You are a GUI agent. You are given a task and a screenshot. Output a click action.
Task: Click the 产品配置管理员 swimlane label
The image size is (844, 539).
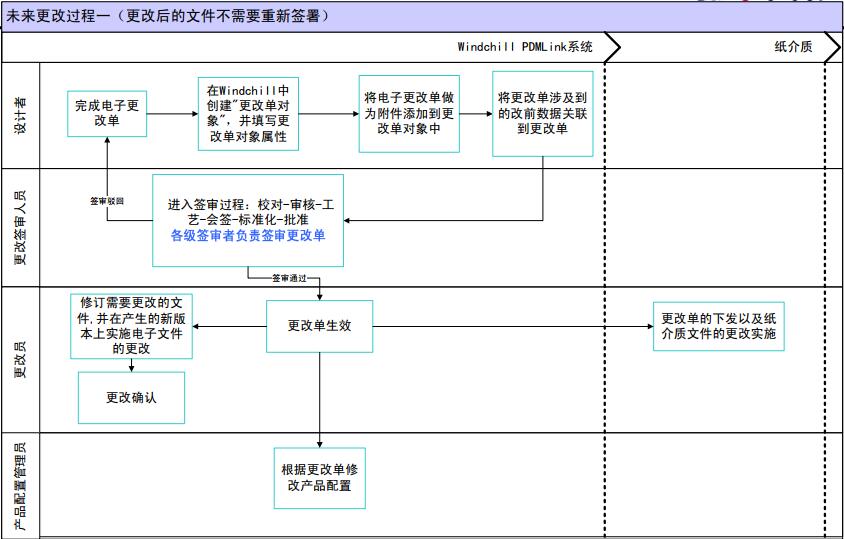(x=20, y=484)
